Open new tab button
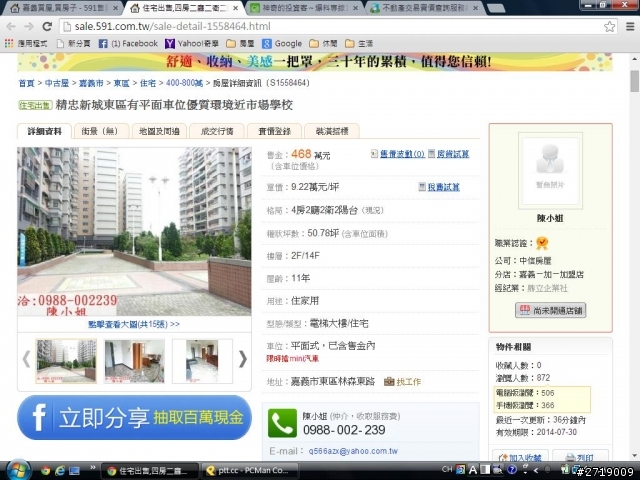Image resolution: width=640 pixels, height=480 pixels. pyautogui.click(x=496, y=8)
